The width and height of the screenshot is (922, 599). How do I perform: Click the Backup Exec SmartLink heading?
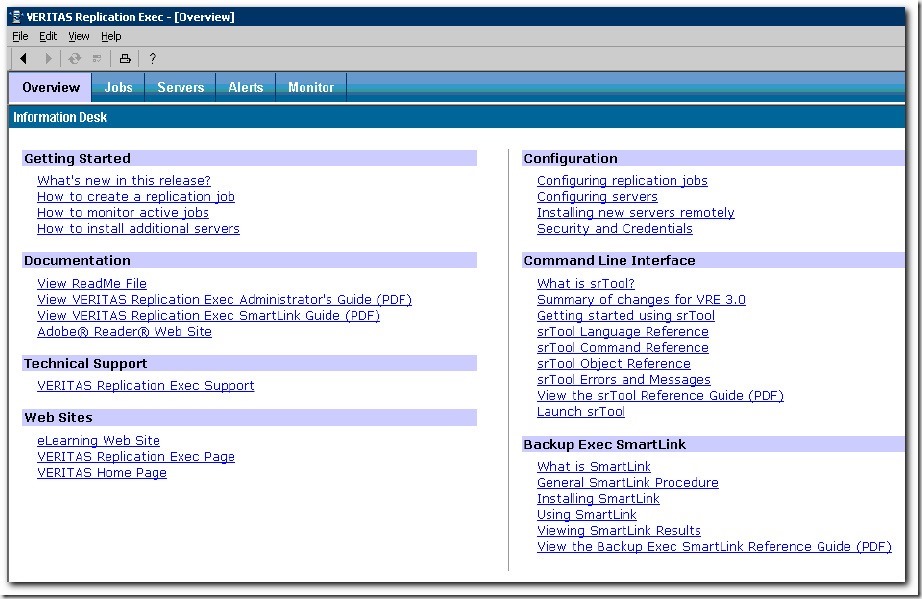604,444
